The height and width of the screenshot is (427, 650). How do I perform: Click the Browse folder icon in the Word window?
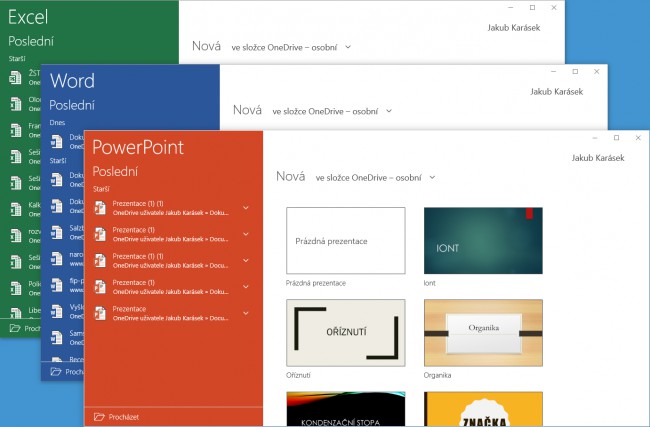click(x=56, y=371)
